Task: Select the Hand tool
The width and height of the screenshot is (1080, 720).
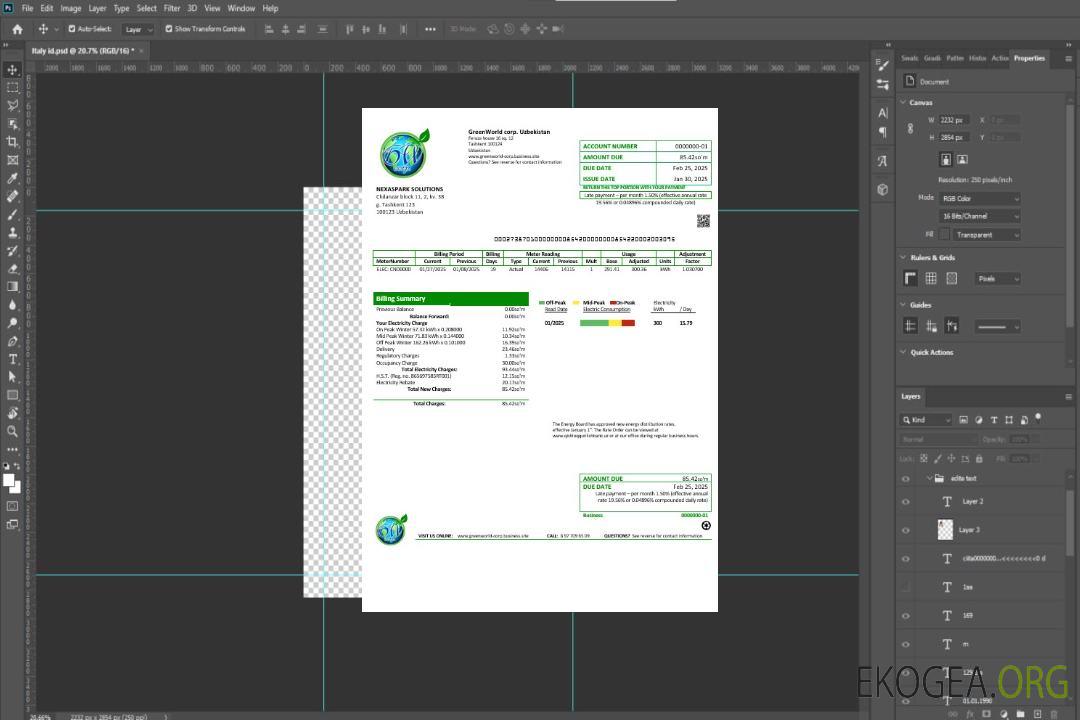Action: (x=12, y=413)
